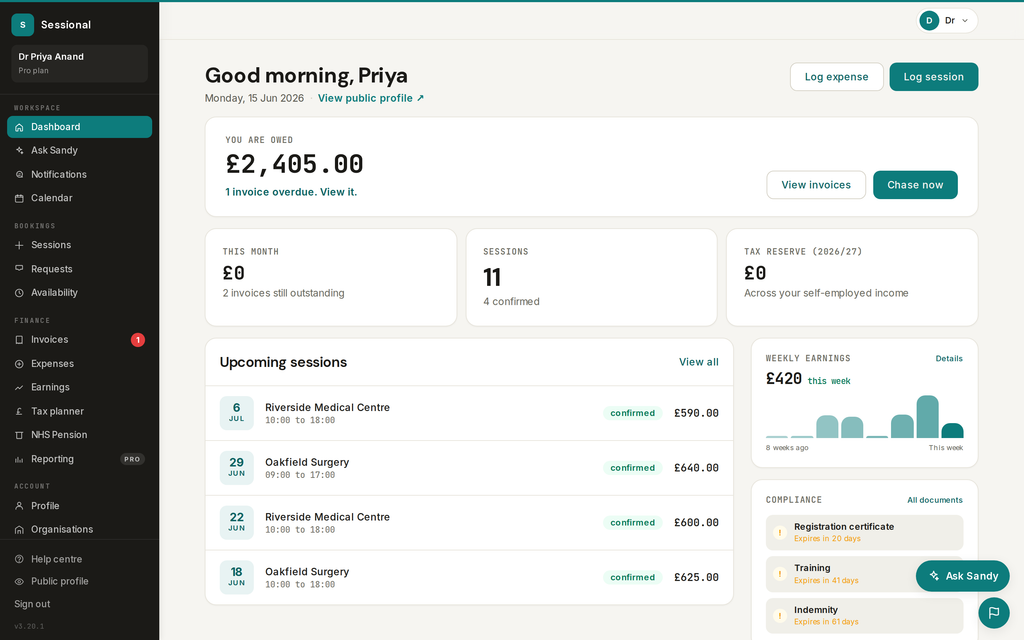Click the floating Ask Sandy button
Viewport: 1024px width, 640px height.
[x=963, y=576]
